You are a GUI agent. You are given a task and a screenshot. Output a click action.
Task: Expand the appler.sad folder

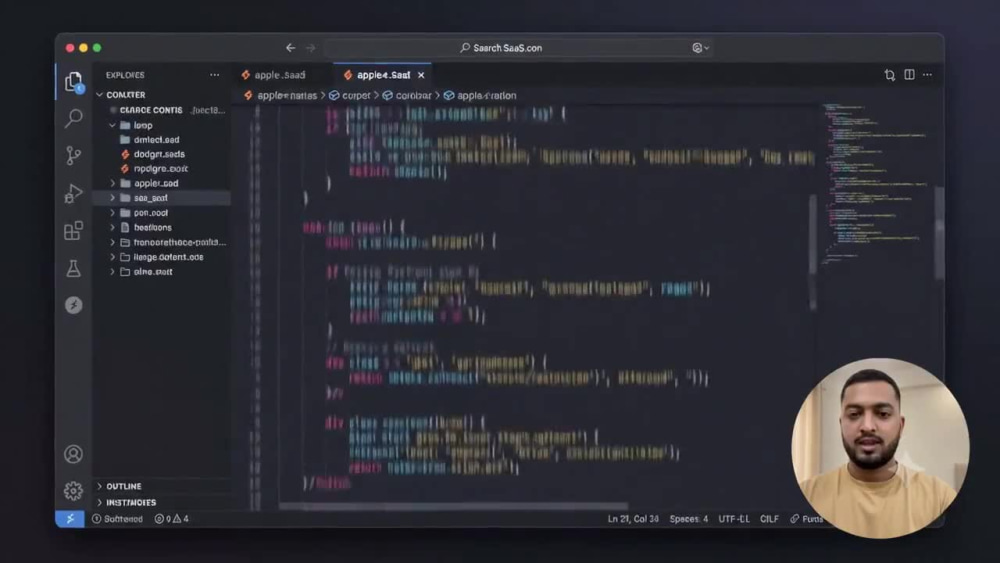(x=112, y=184)
